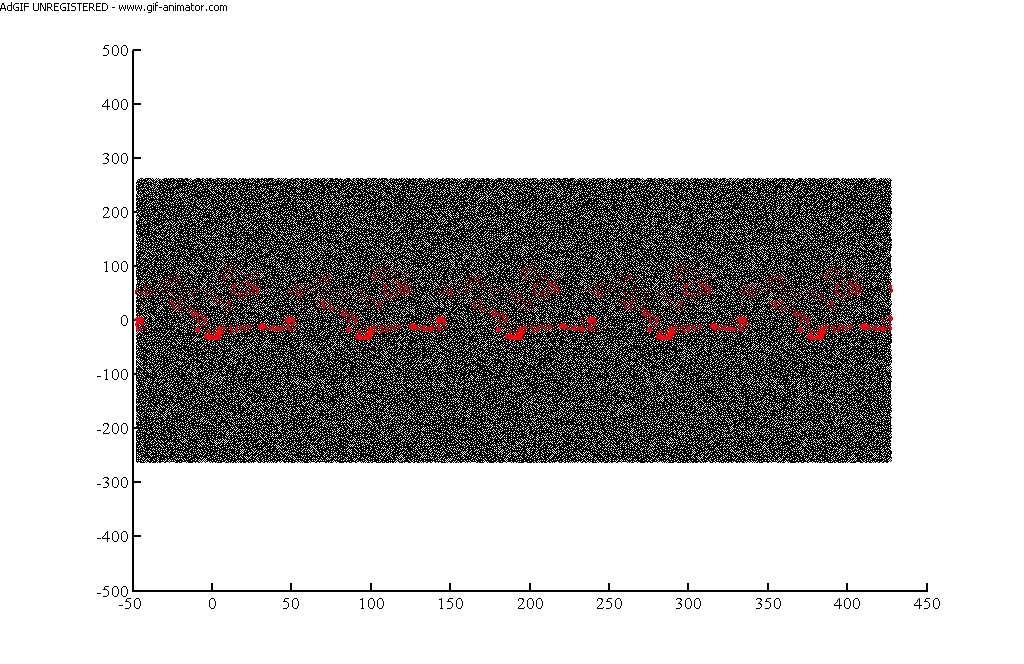Click the 0 label on the horizontal axis

(212, 604)
